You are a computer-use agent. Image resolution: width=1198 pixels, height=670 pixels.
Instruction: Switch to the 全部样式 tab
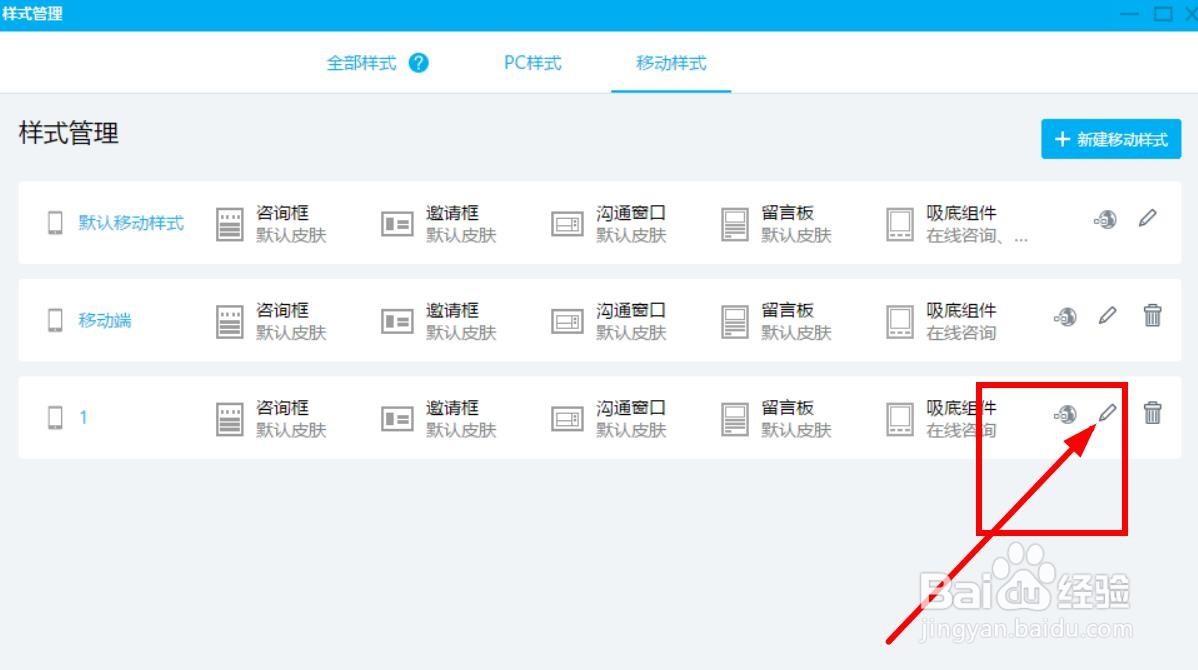click(361, 62)
